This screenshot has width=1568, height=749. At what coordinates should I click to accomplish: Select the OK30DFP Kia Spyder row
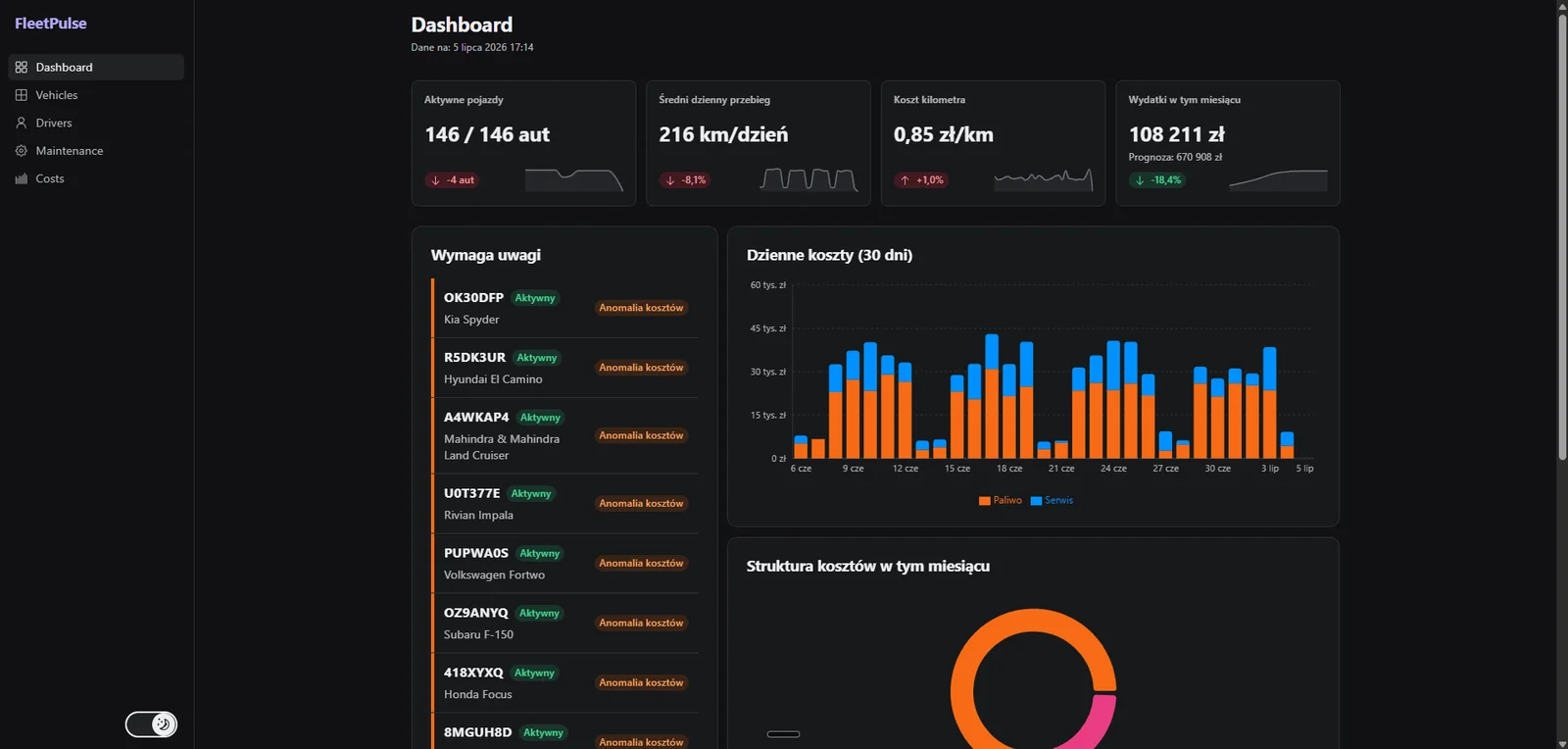pos(564,308)
